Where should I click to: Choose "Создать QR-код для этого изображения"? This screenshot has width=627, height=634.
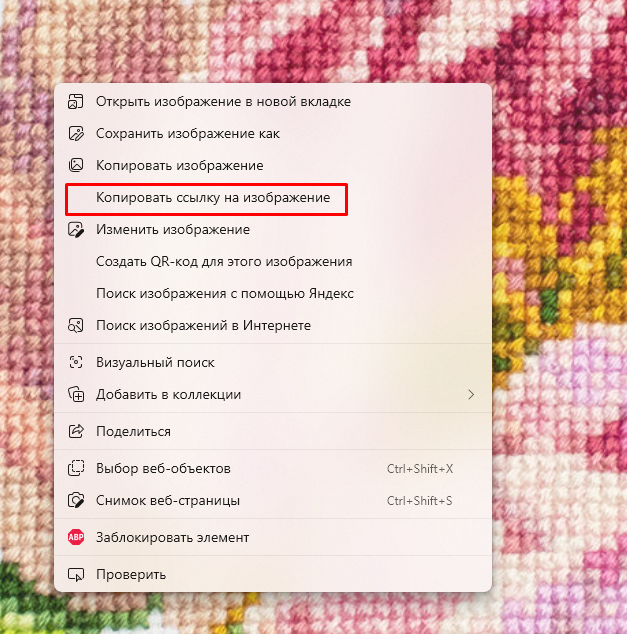click(224, 261)
